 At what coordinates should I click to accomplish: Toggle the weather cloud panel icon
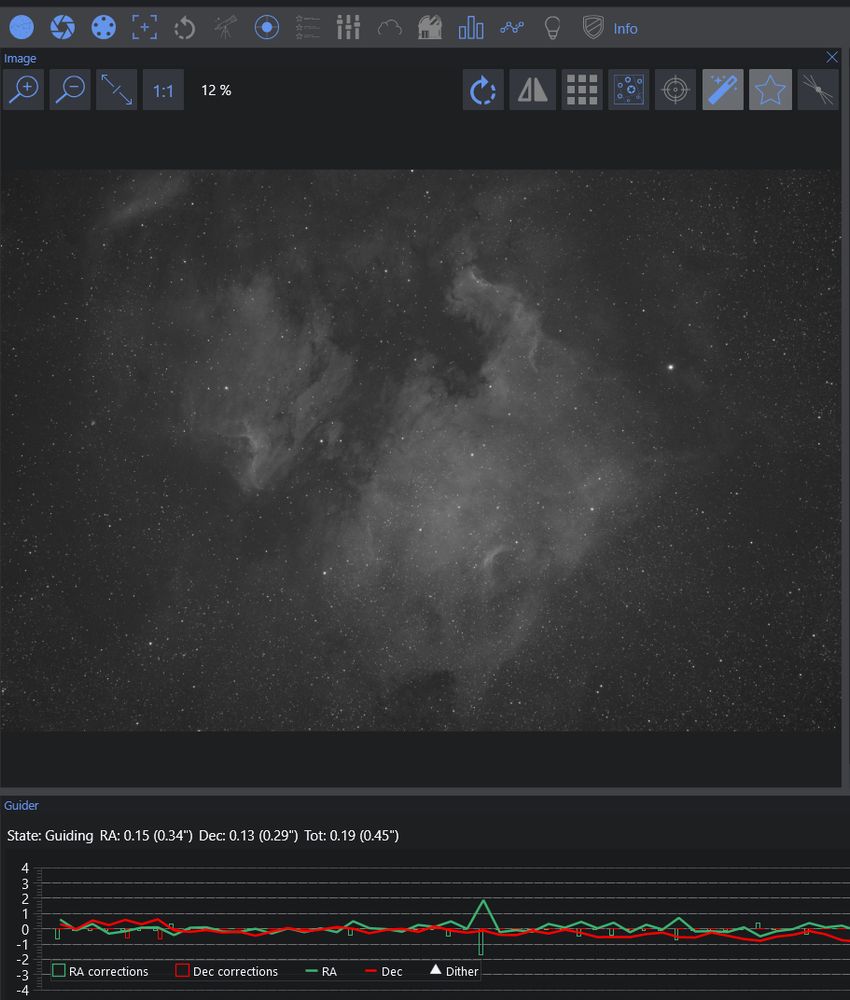(389, 27)
